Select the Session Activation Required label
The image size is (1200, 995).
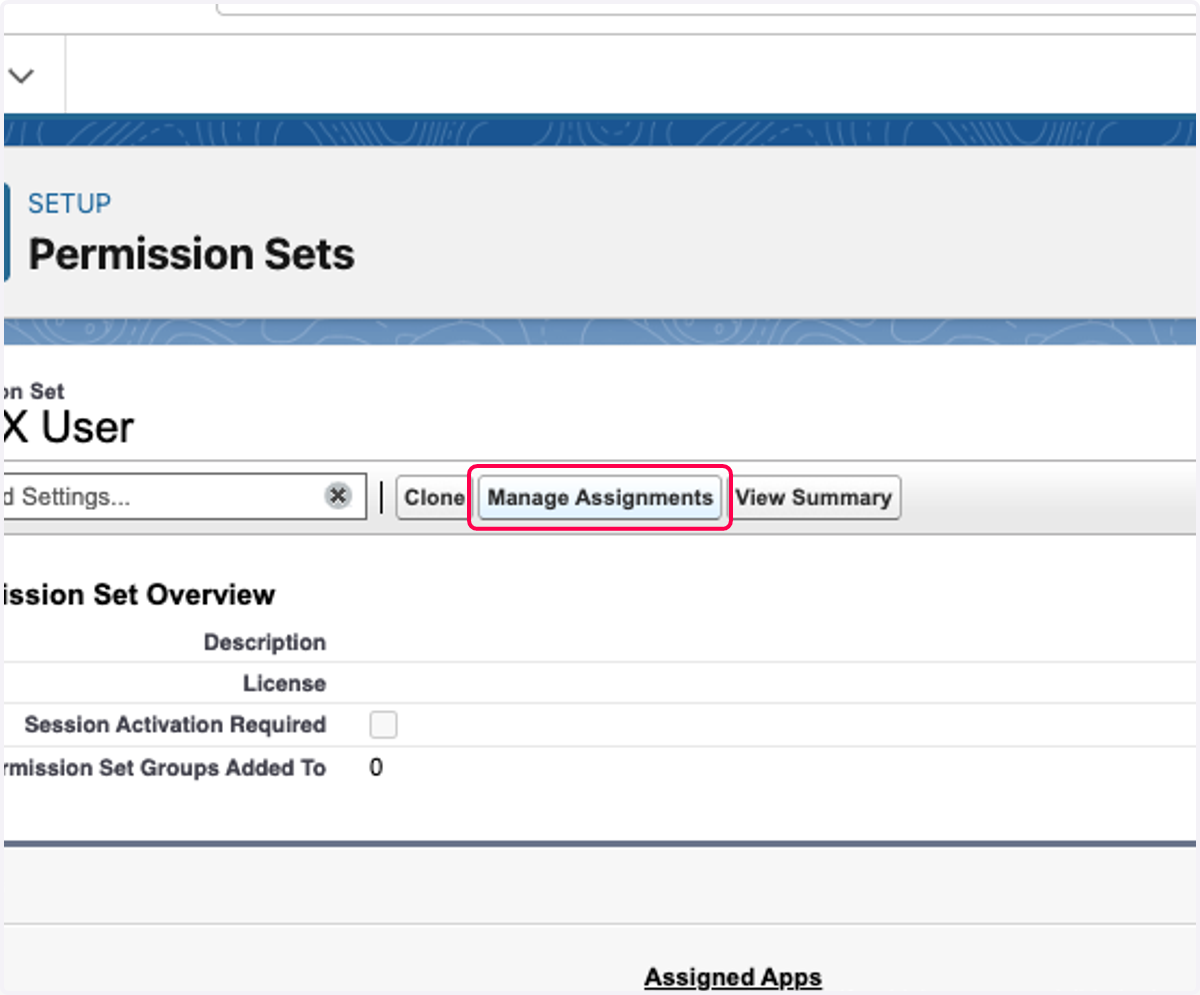(x=175, y=724)
